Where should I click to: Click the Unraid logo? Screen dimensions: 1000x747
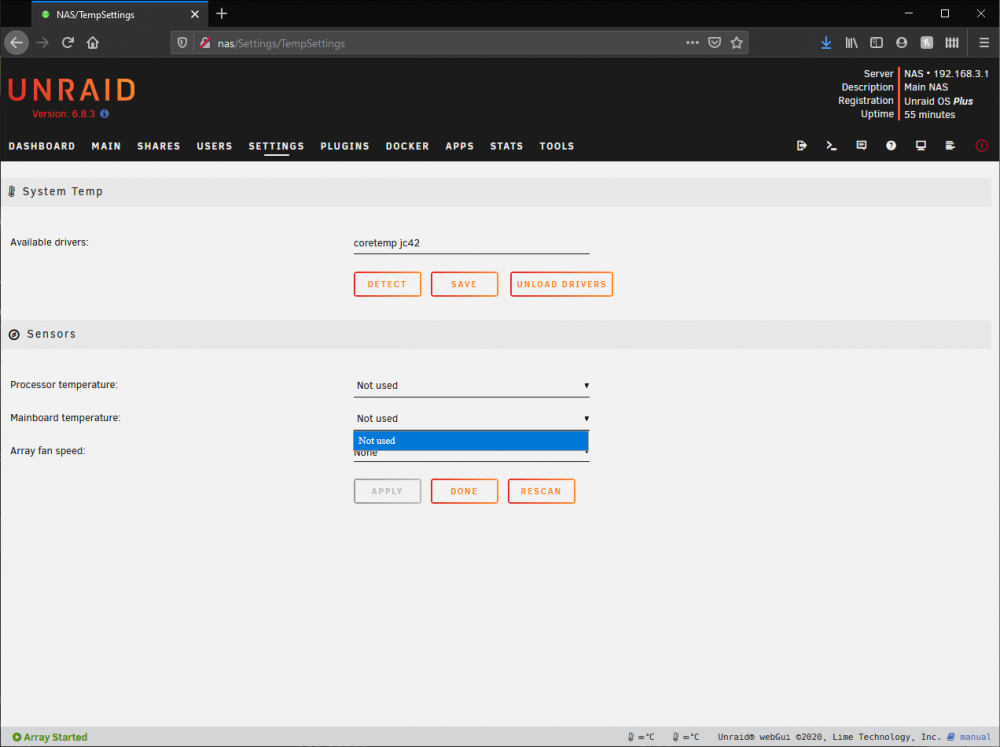pos(71,91)
